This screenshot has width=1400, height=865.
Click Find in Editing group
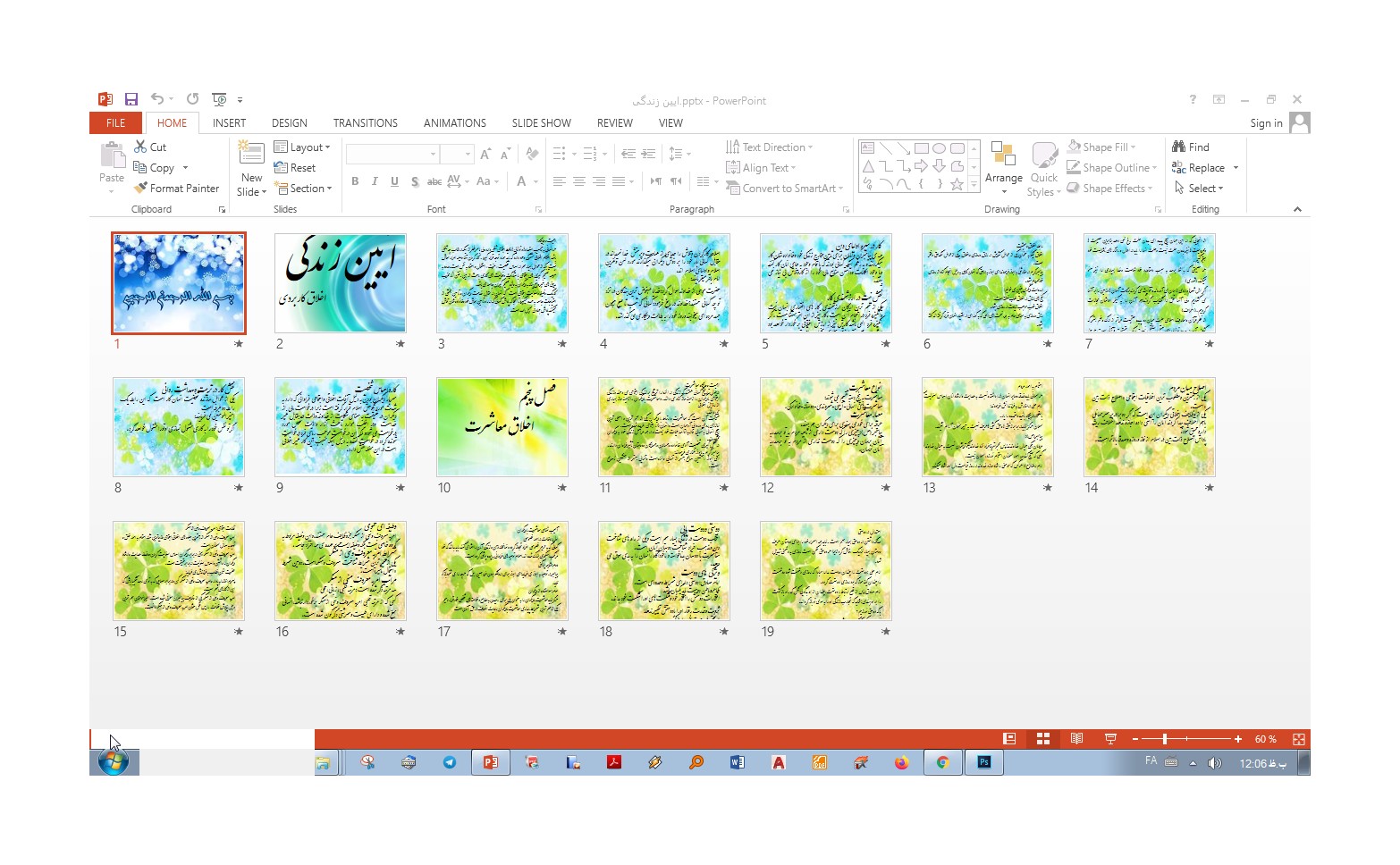pyautogui.click(x=1191, y=147)
